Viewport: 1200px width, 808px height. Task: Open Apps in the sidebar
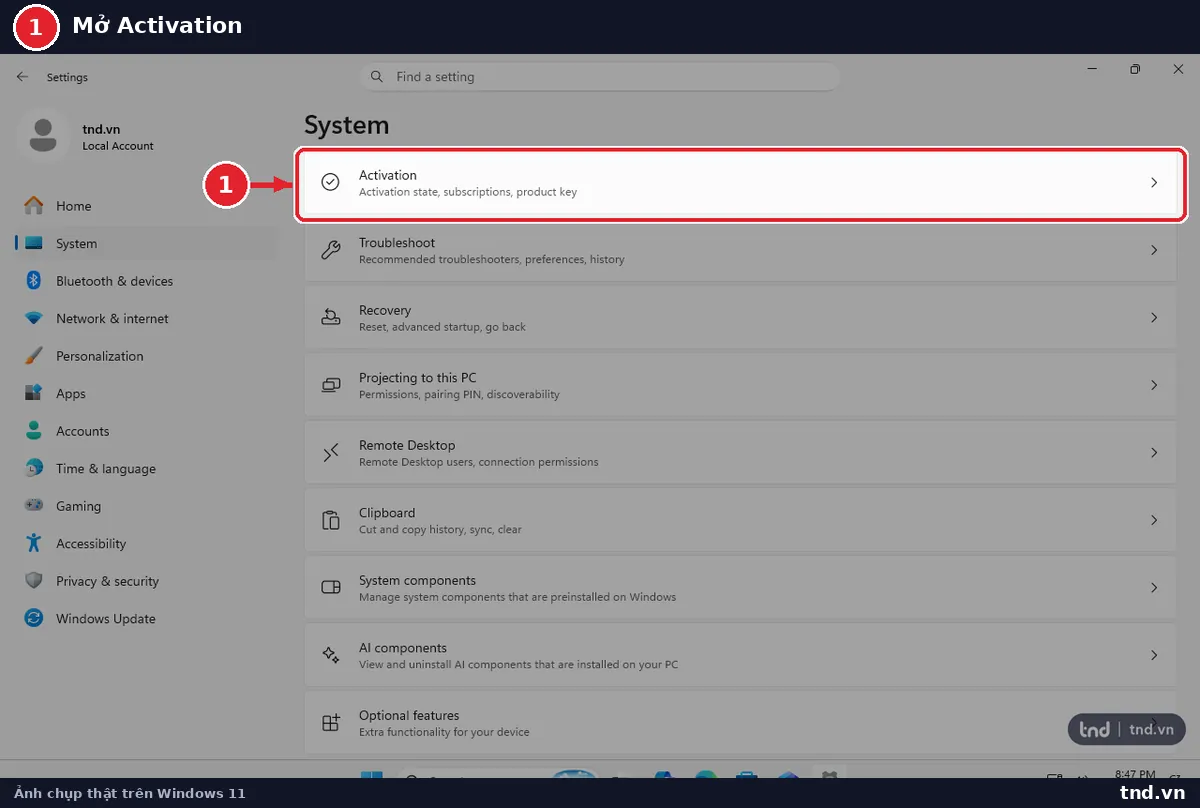point(146,393)
